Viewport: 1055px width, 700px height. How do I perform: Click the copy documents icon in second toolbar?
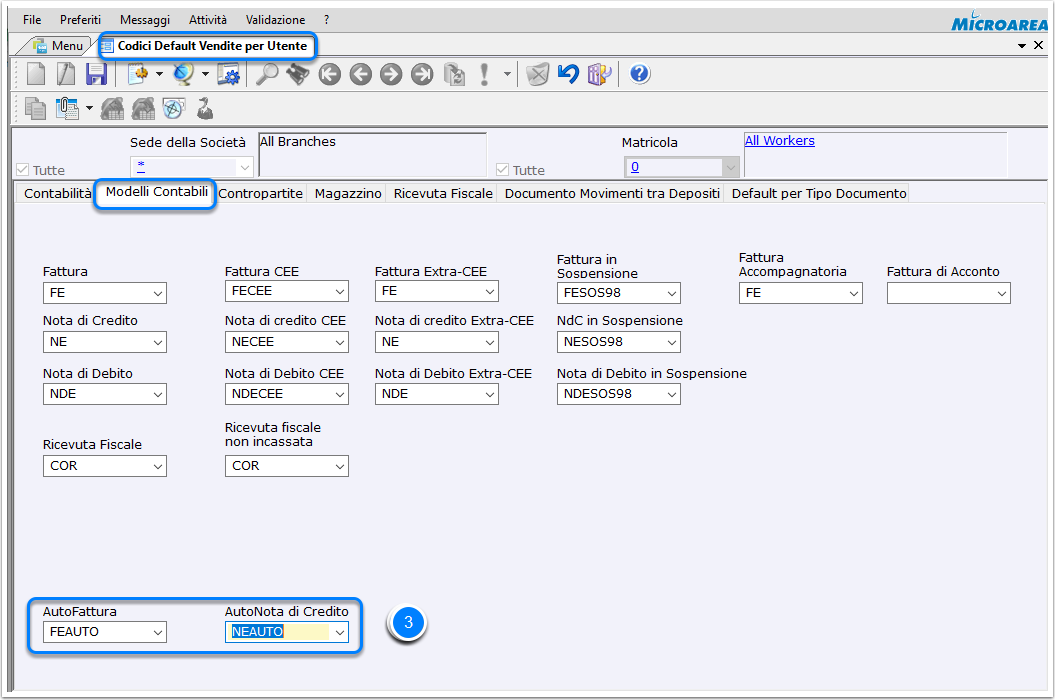tap(35, 108)
